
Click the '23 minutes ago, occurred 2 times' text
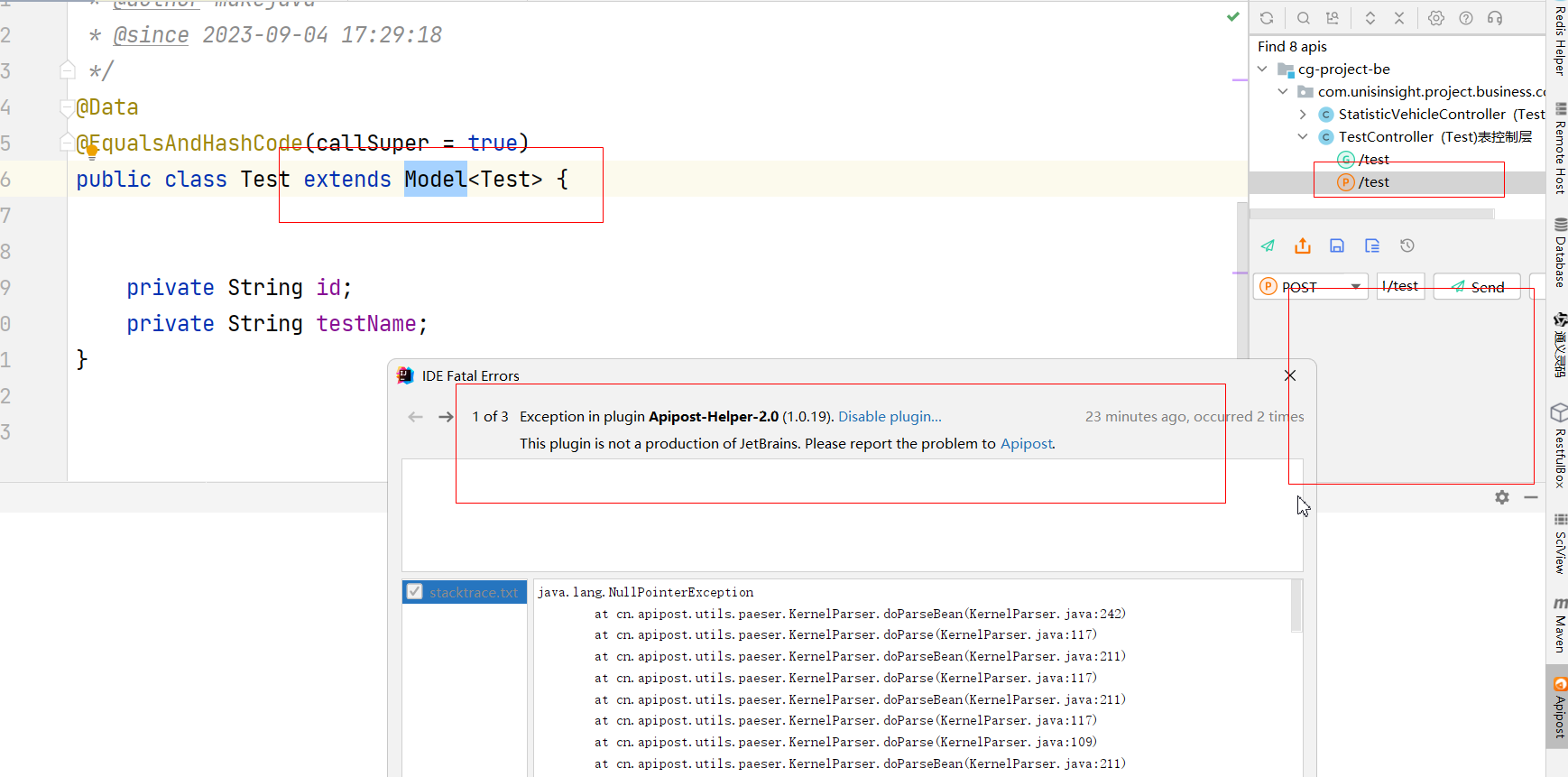pyautogui.click(x=1194, y=417)
